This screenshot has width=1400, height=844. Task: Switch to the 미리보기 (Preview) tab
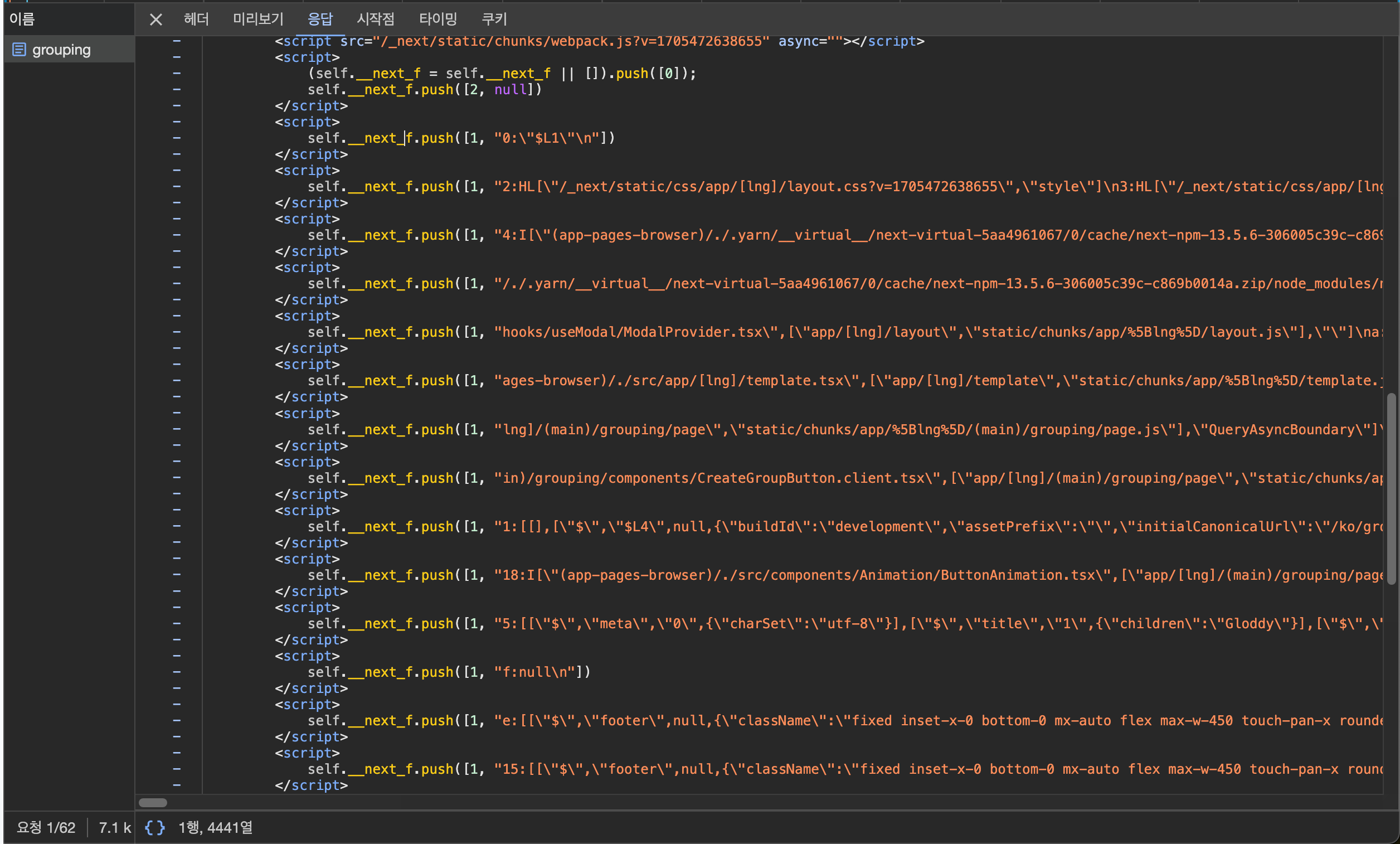pyautogui.click(x=258, y=20)
